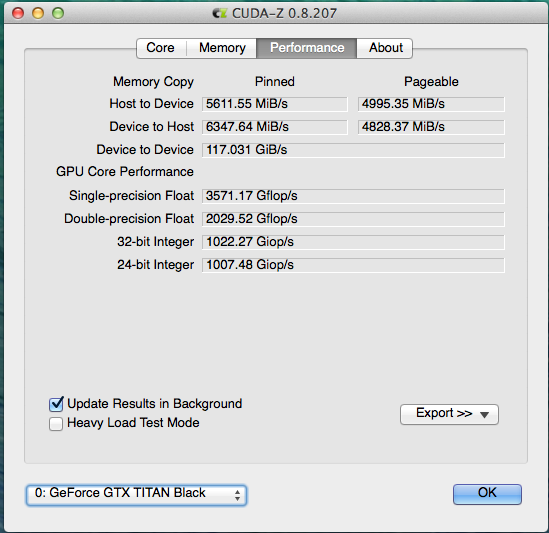
Task: Open the Export dropdown button
Action: pyautogui.click(x=449, y=414)
